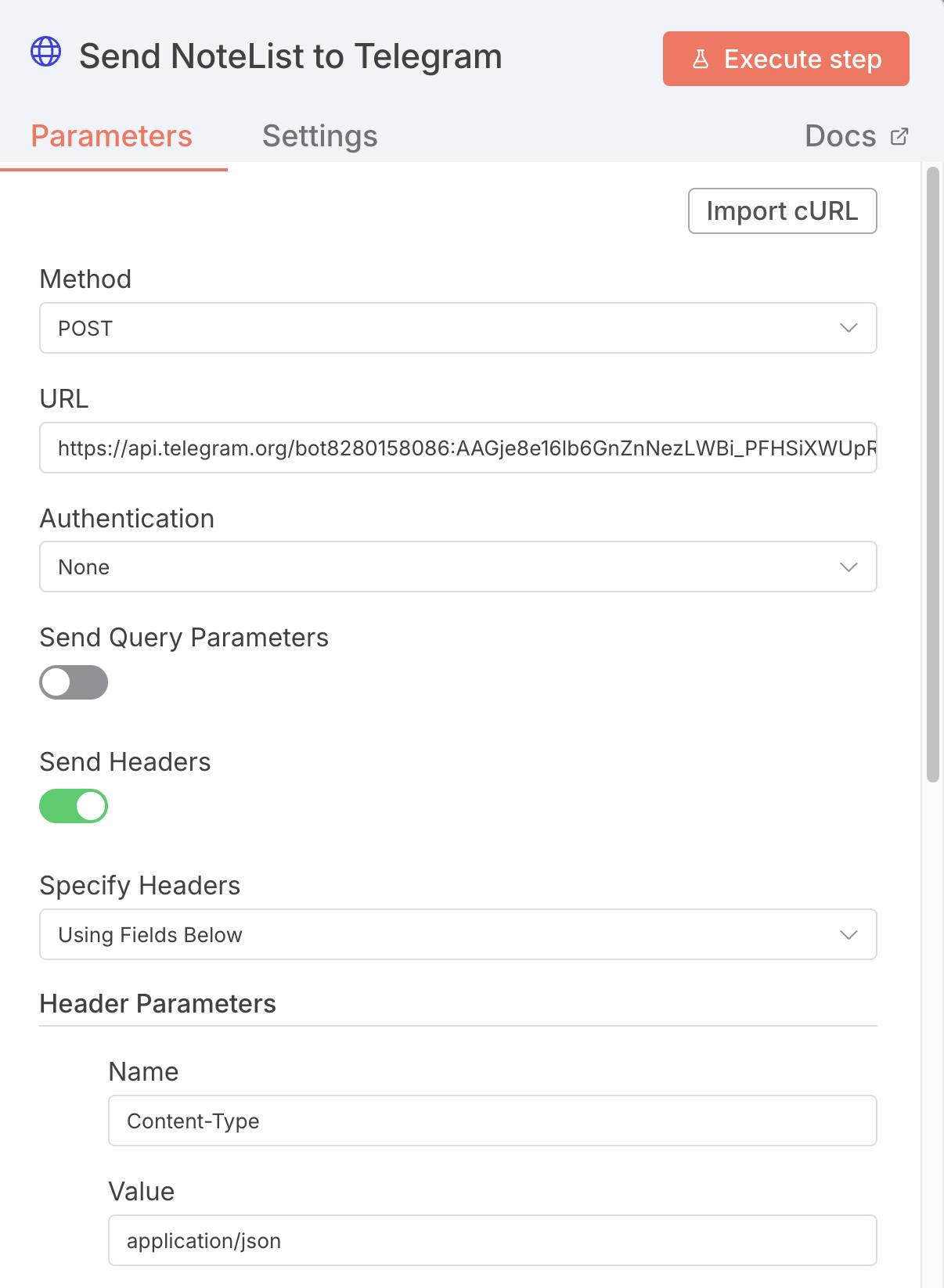Image resolution: width=944 pixels, height=1288 pixels.
Task: Click the Content-Type header name field
Action: pos(492,1121)
